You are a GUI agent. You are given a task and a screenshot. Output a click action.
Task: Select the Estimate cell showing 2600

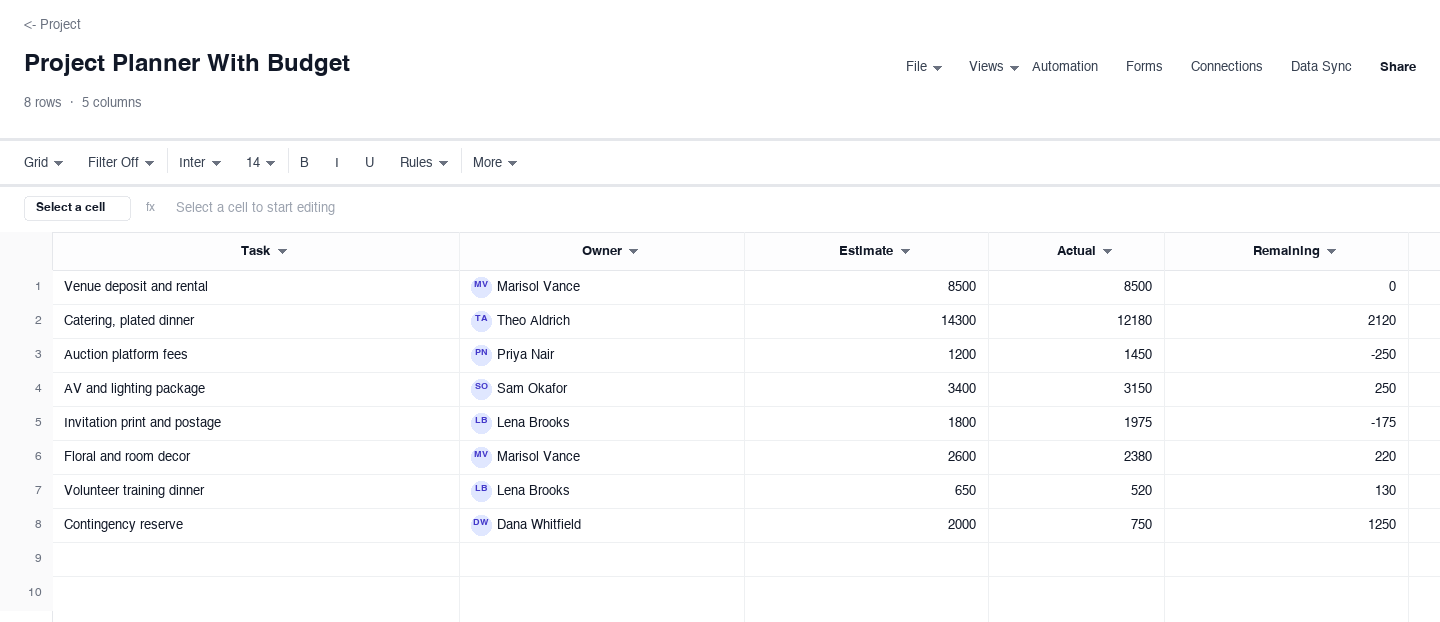[867, 458]
